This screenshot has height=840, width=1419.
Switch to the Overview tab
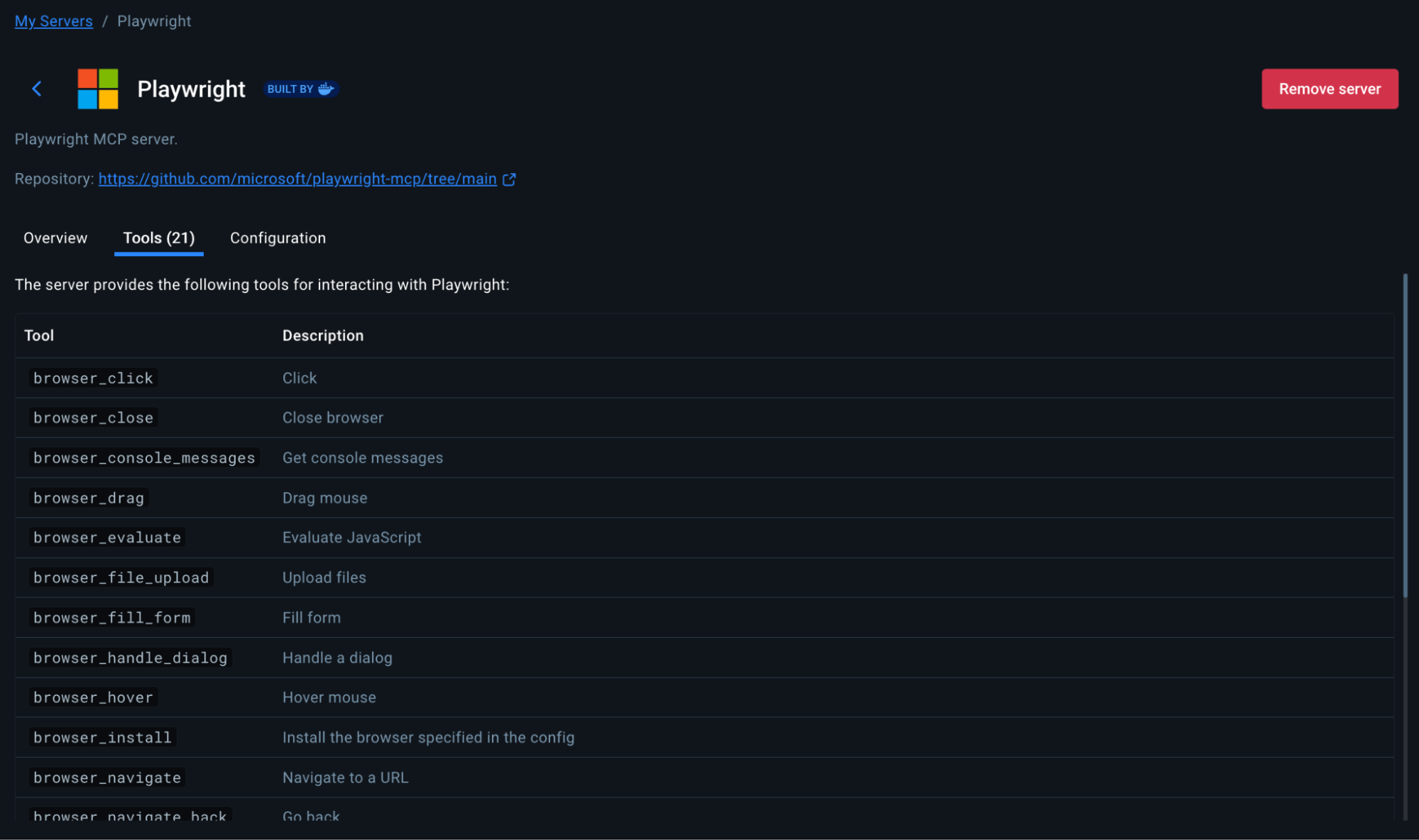tap(55, 238)
